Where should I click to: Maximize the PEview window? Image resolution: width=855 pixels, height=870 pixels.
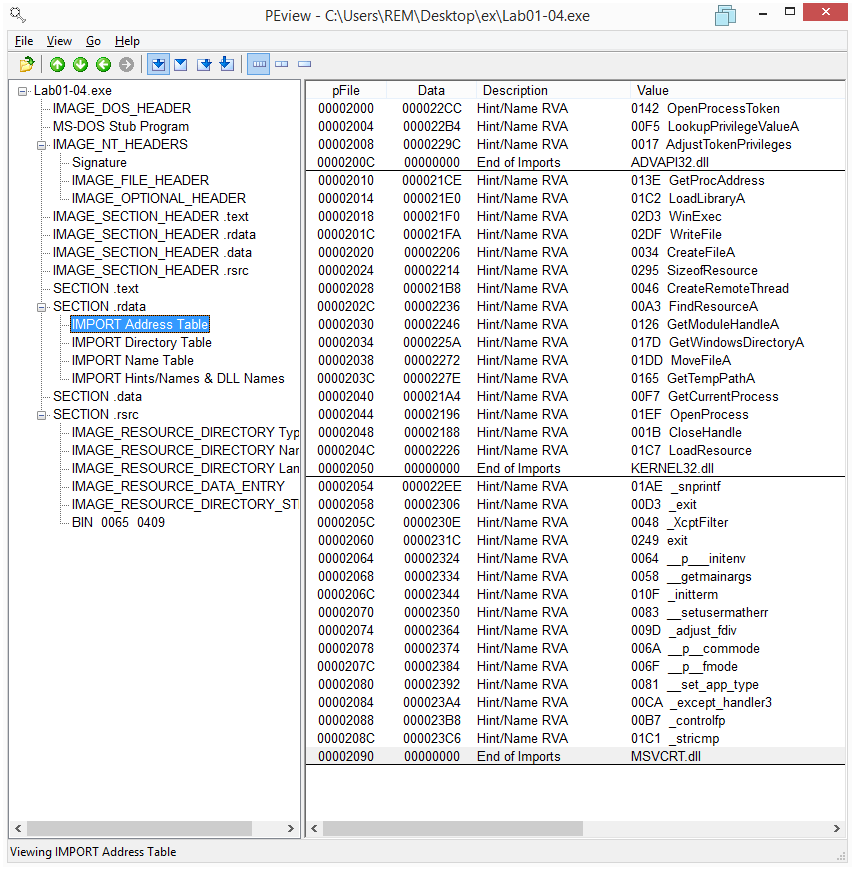coord(790,12)
